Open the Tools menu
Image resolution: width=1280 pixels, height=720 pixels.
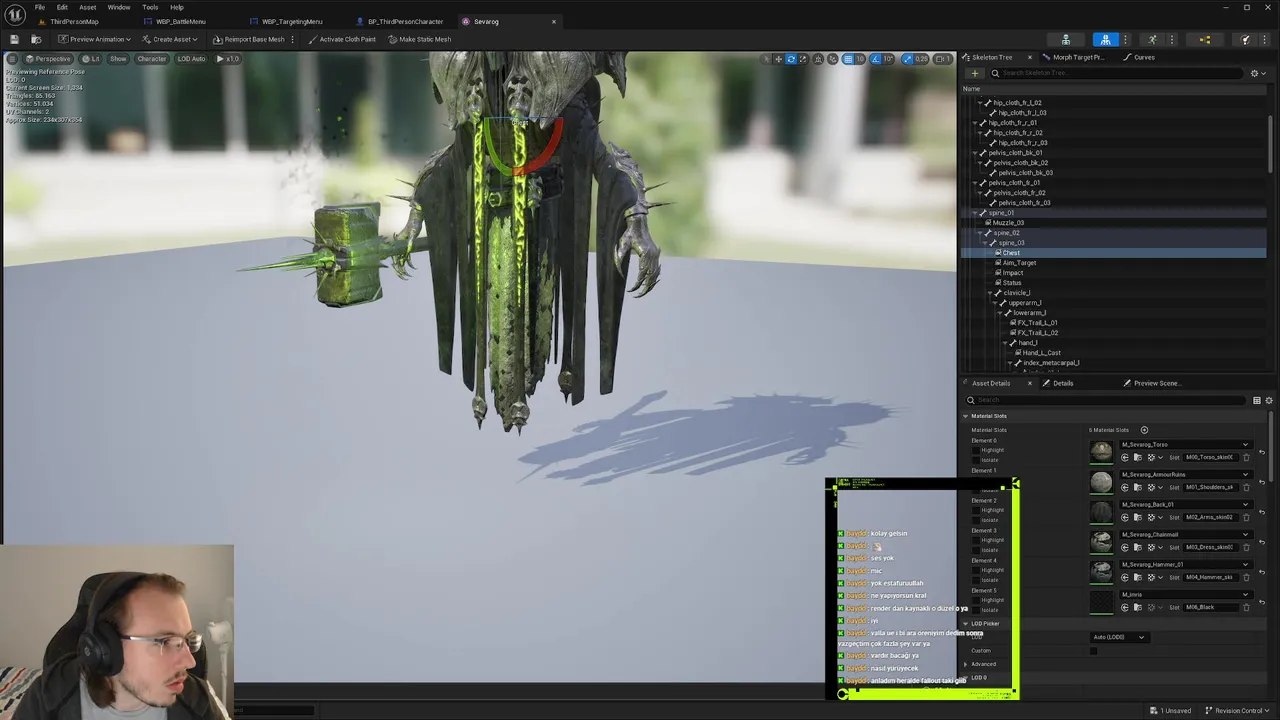(x=150, y=7)
